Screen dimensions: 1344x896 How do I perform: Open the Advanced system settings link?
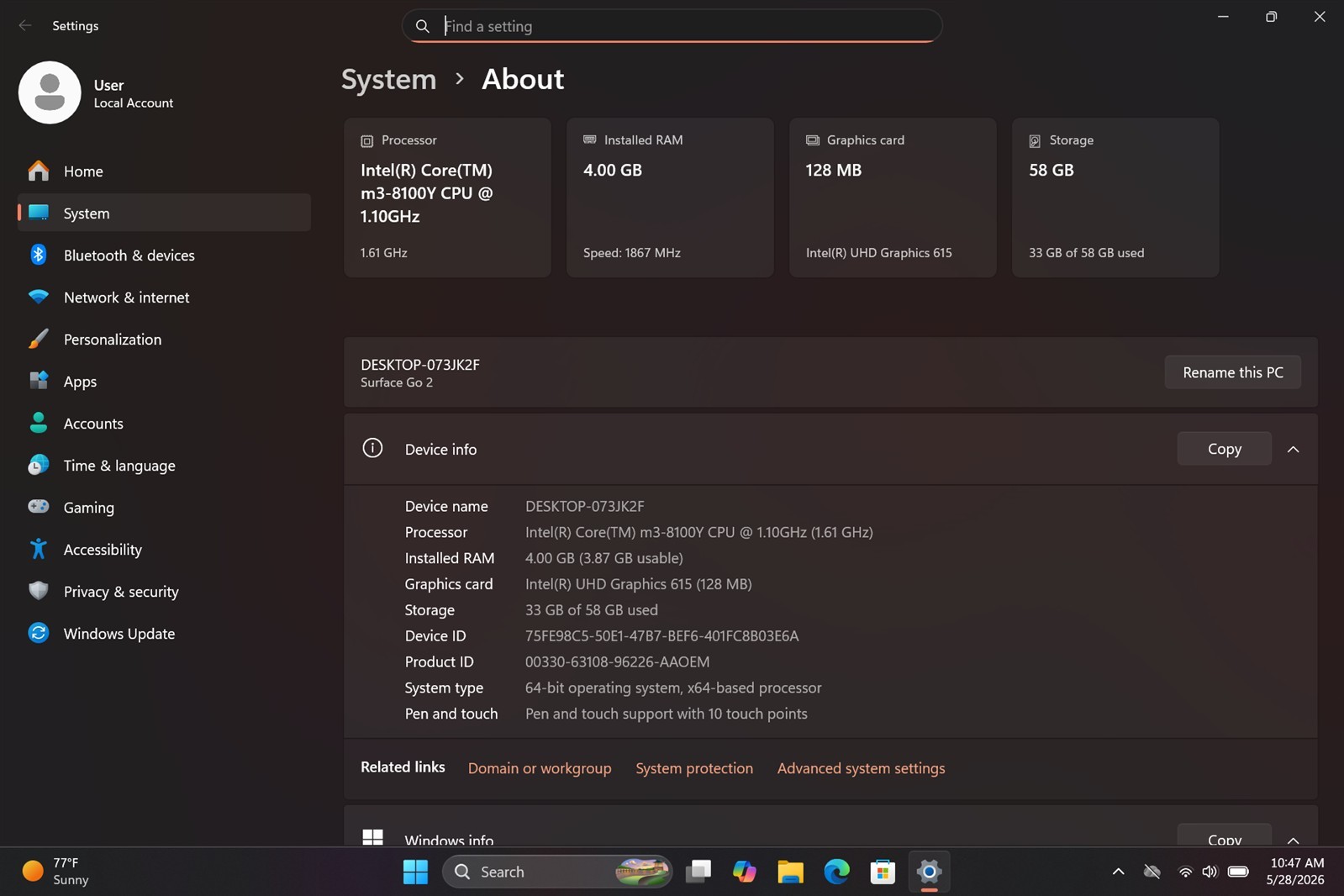tap(861, 768)
